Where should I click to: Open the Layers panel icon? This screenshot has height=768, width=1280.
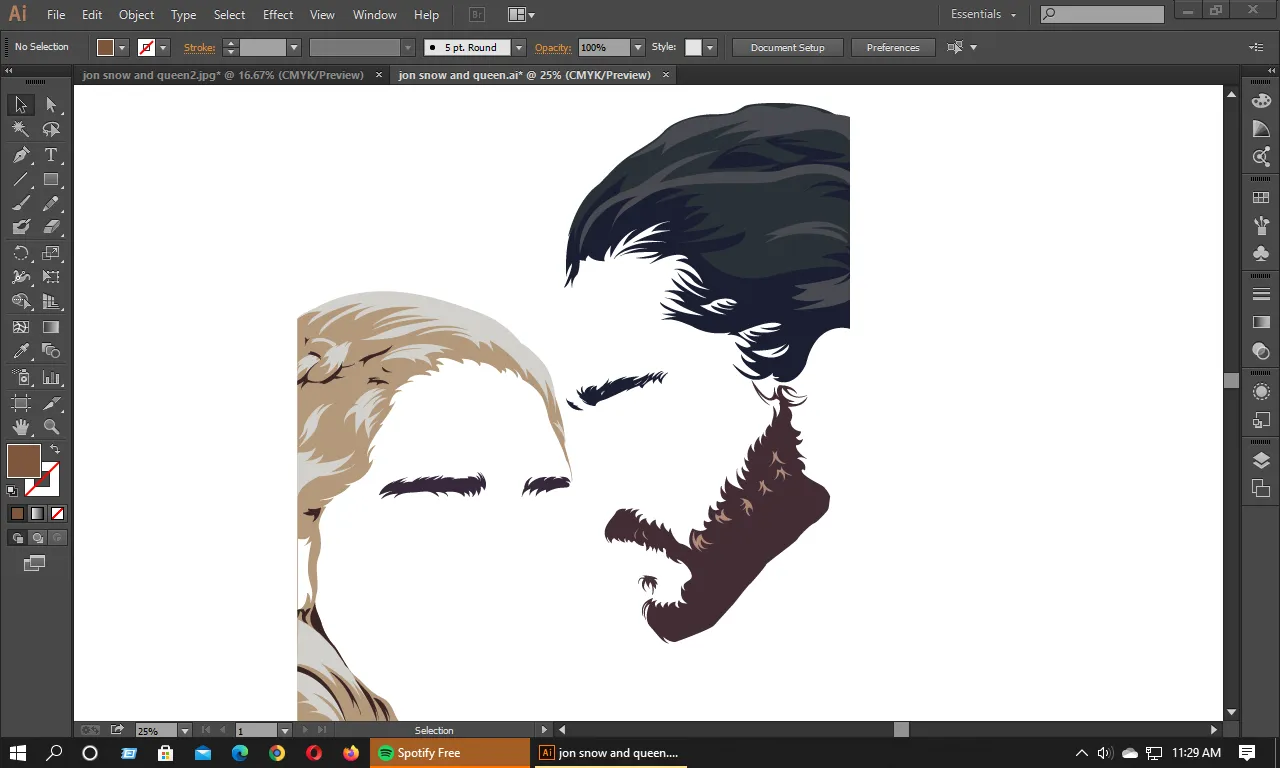pyautogui.click(x=1261, y=460)
